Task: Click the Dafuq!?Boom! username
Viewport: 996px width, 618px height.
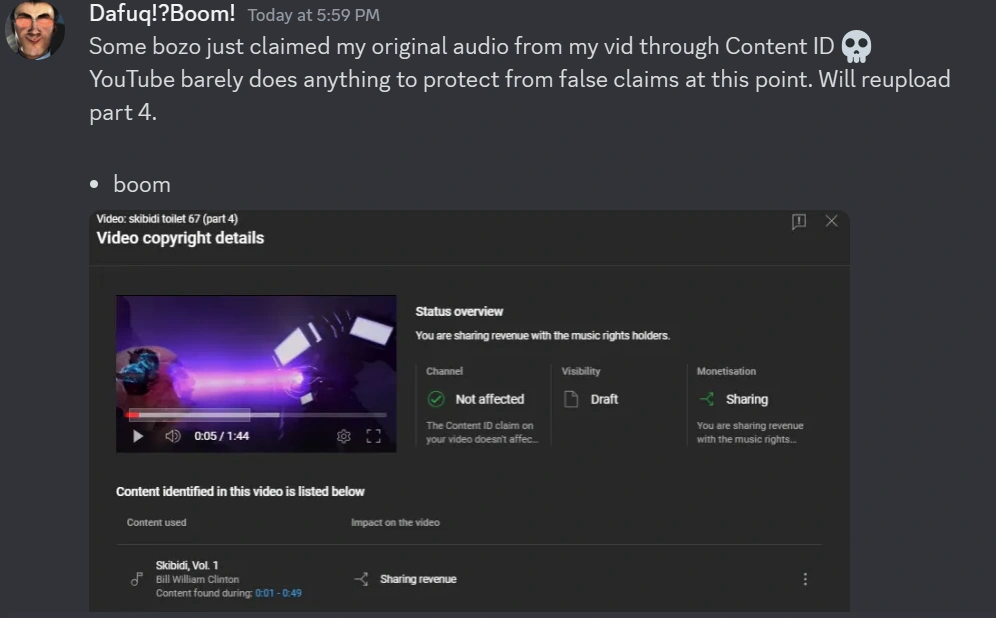Action: pos(162,14)
